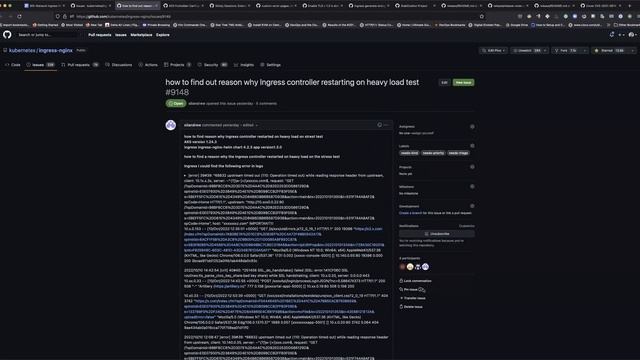The width and height of the screenshot is (640, 360).
Task: Click the Edit Pins dropdown button
Action: pyautogui.click(x=493, y=51)
